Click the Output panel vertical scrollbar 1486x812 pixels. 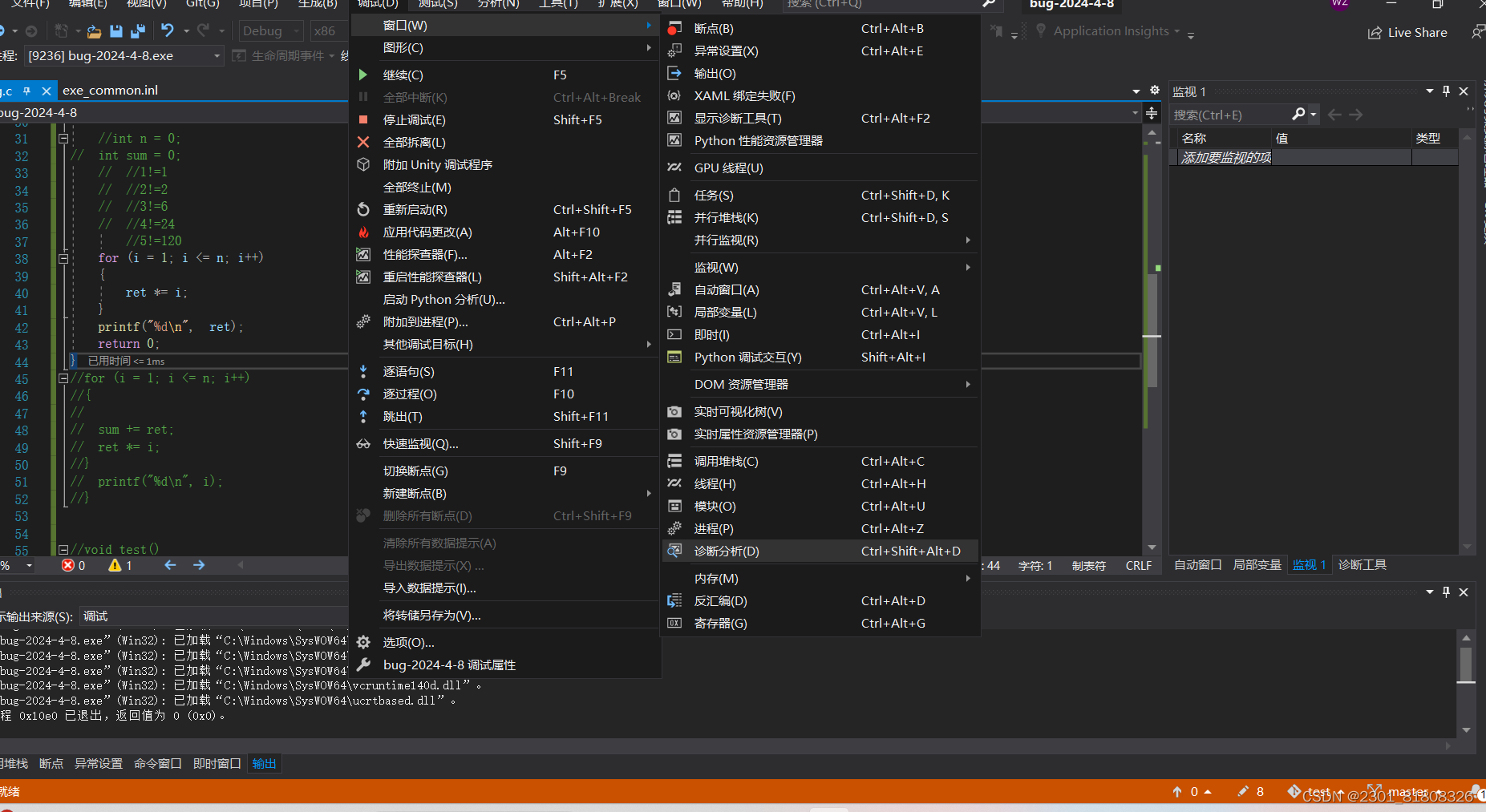(x=1466, y=665)
